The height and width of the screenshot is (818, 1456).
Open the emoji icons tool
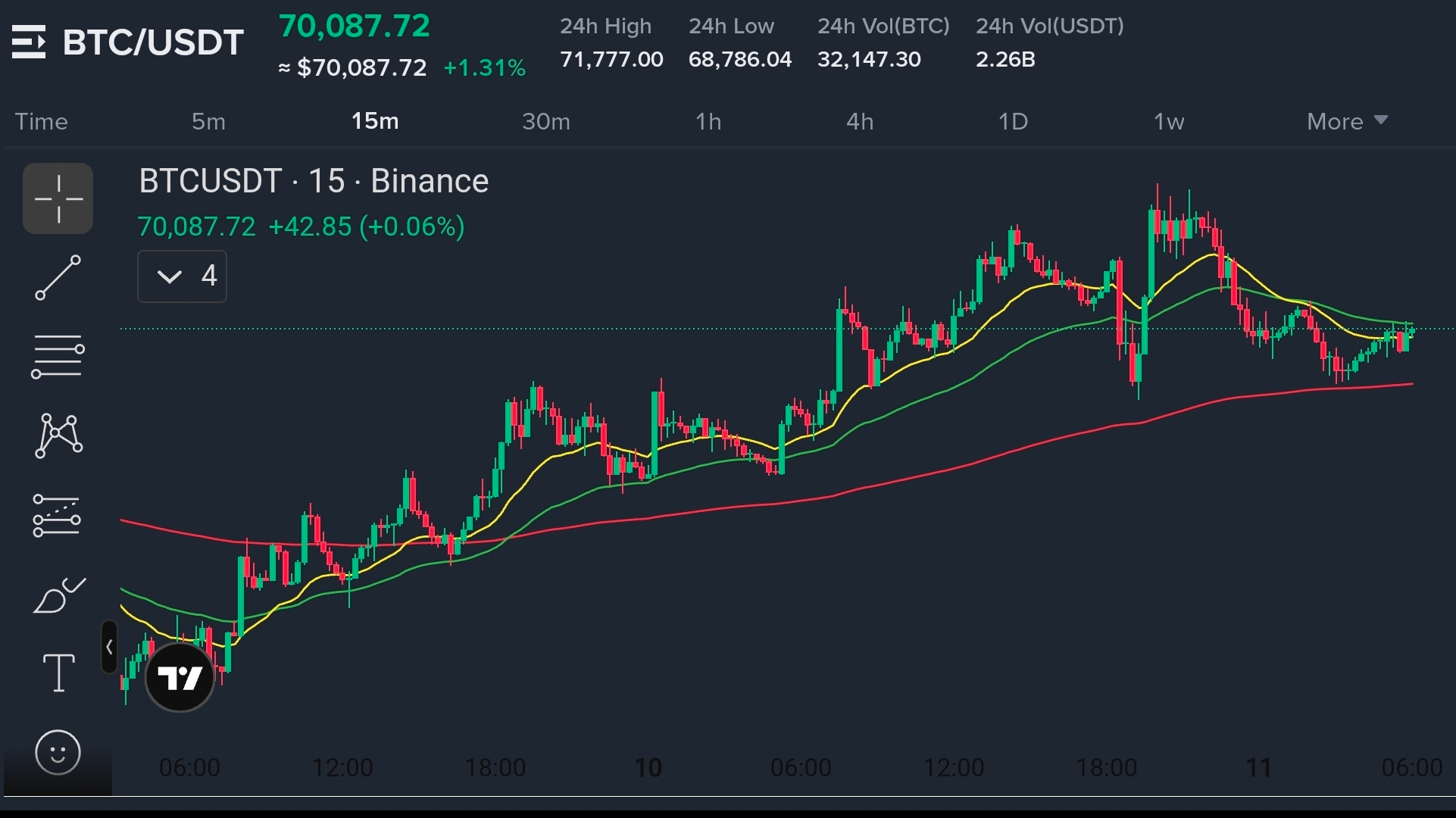click(x=58, y=752)
